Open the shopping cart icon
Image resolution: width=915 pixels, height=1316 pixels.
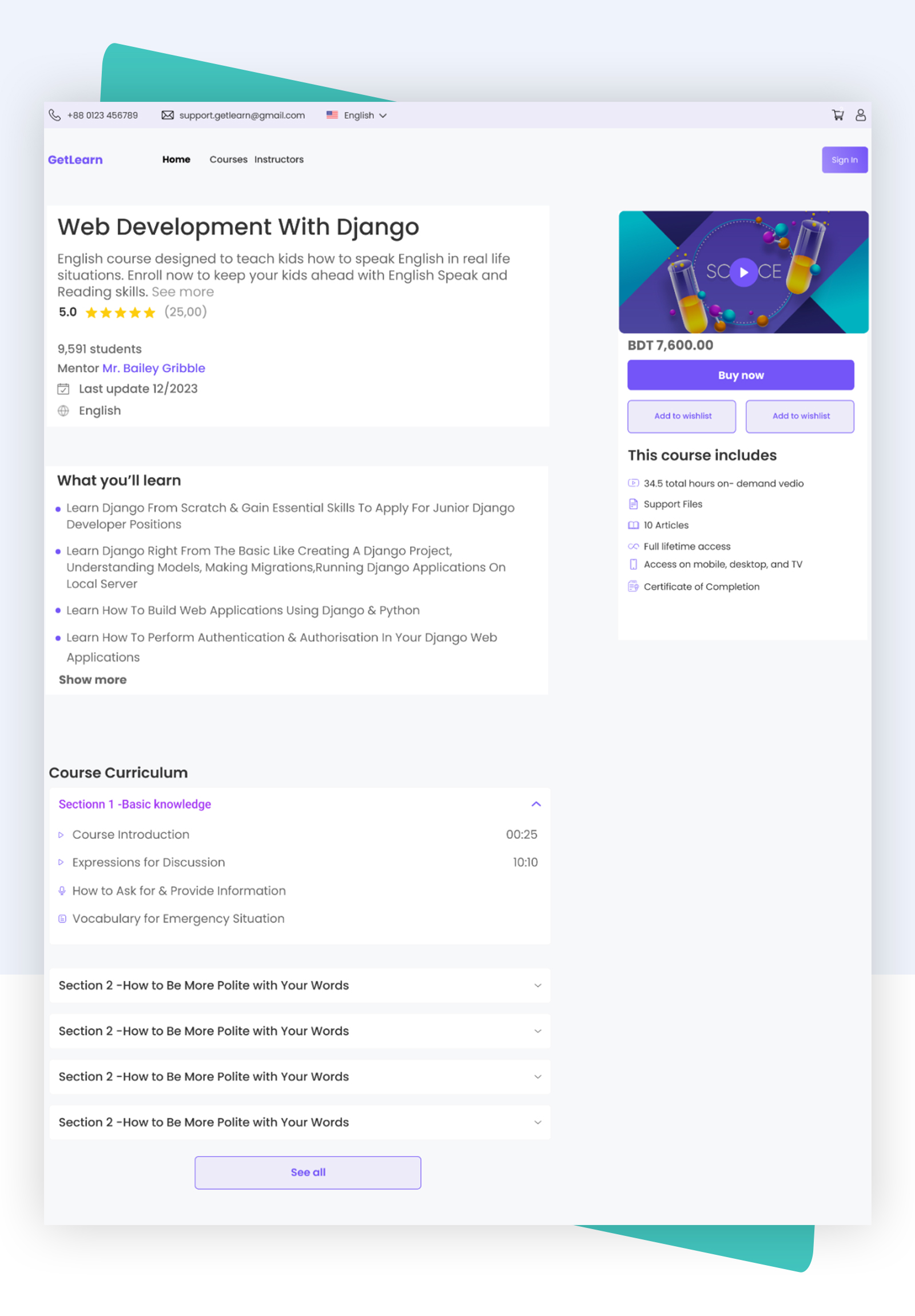(837, 115)
